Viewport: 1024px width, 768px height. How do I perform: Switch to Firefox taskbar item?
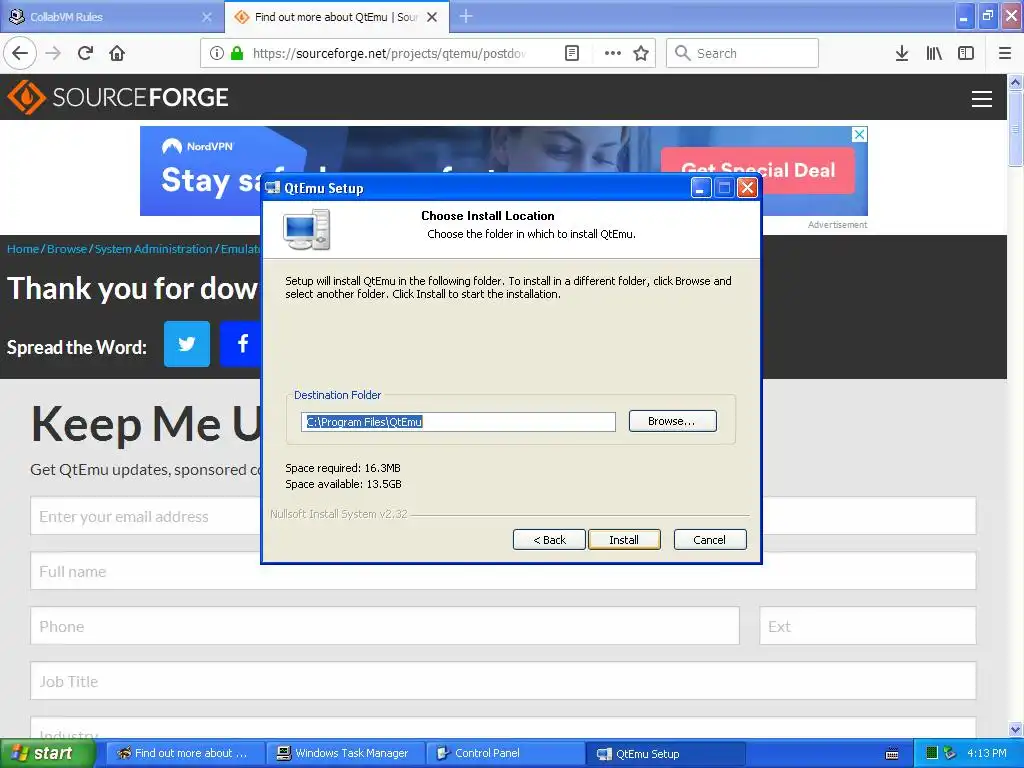185,753
